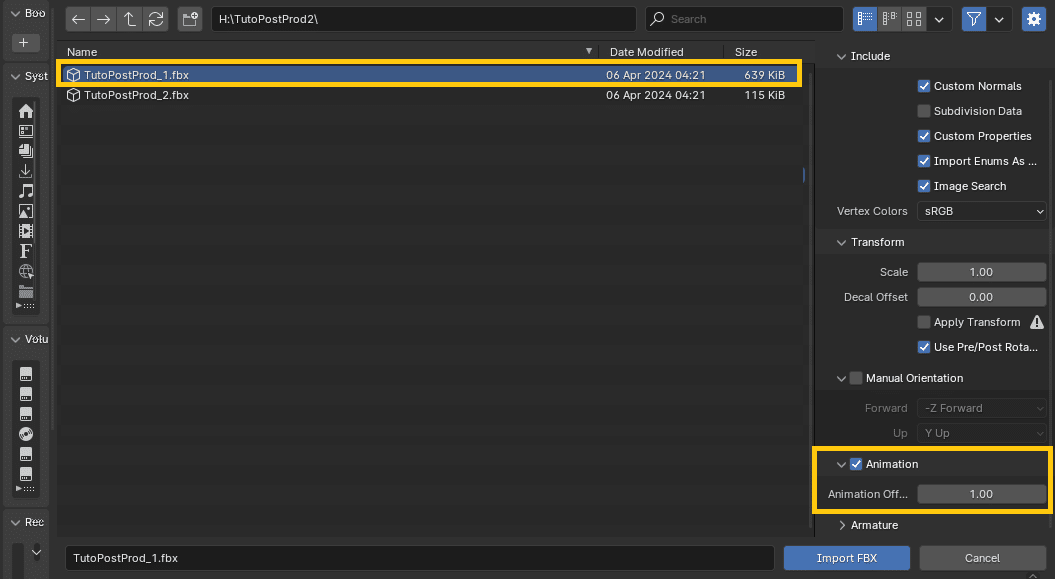This screenshot has width=1055, height=579.
Task: Enable the Subdivision Data checkbox
Action: pos(924,111)
